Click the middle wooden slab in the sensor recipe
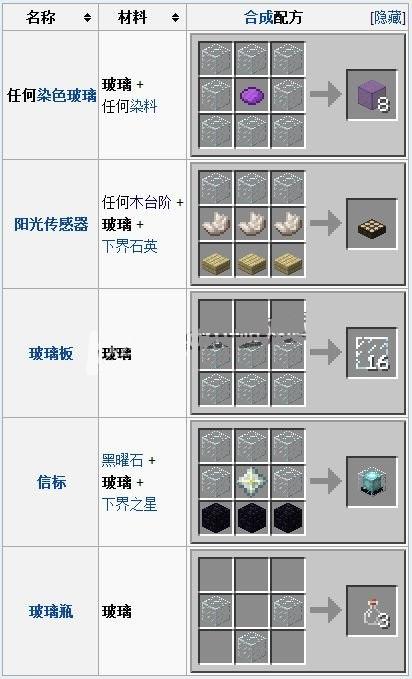Screen dimensions: 412x679 coord(252,260)
